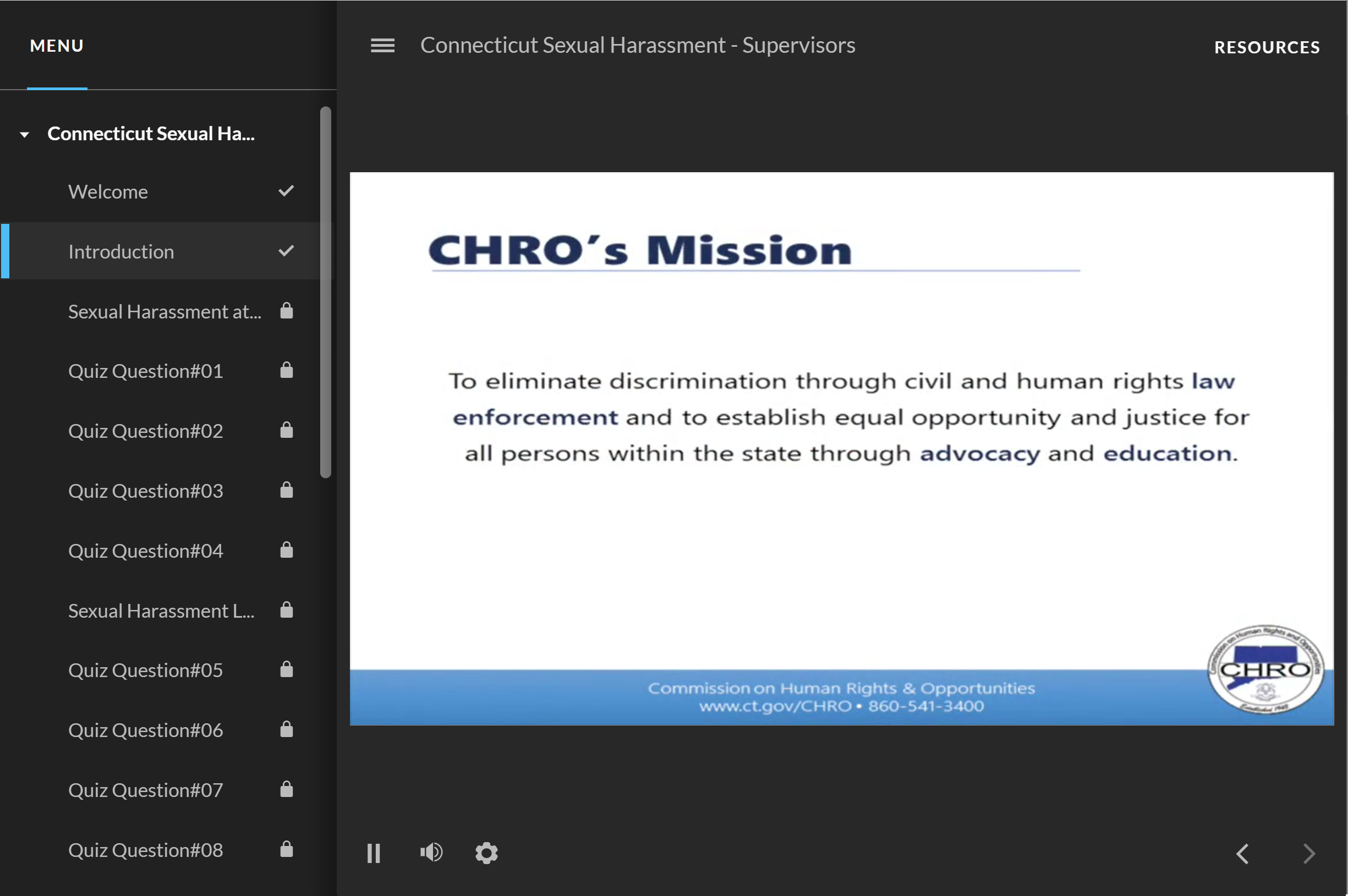
Task: Open the player settings gear
Action: pyautogui.click(x=486, y=853)
